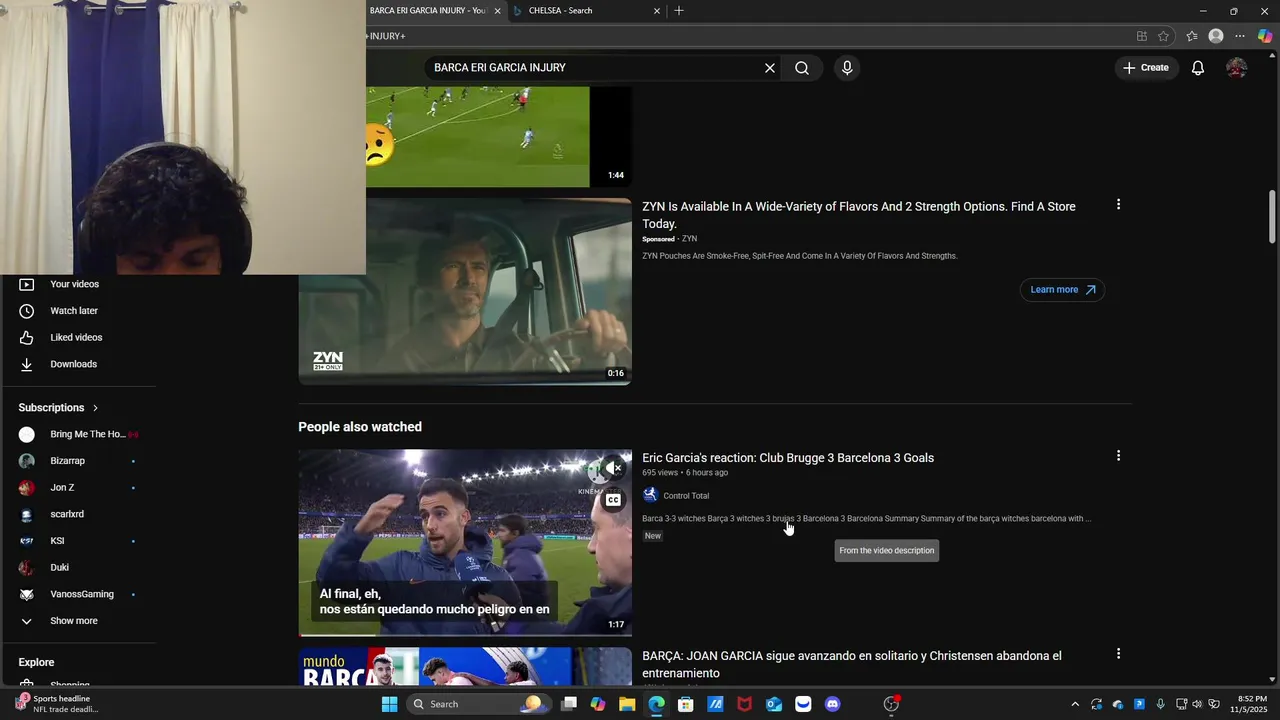This screenshot has width=1280, height=720.
Task: Add this page to favorites star
Action: point(1163,36)
